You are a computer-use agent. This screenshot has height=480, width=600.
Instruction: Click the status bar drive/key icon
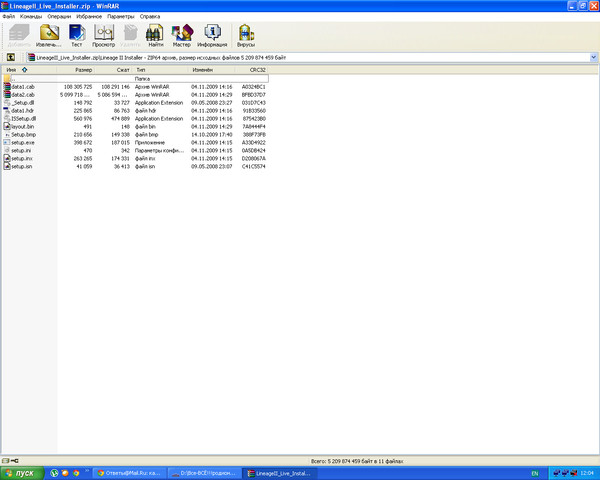pos(10,461)
